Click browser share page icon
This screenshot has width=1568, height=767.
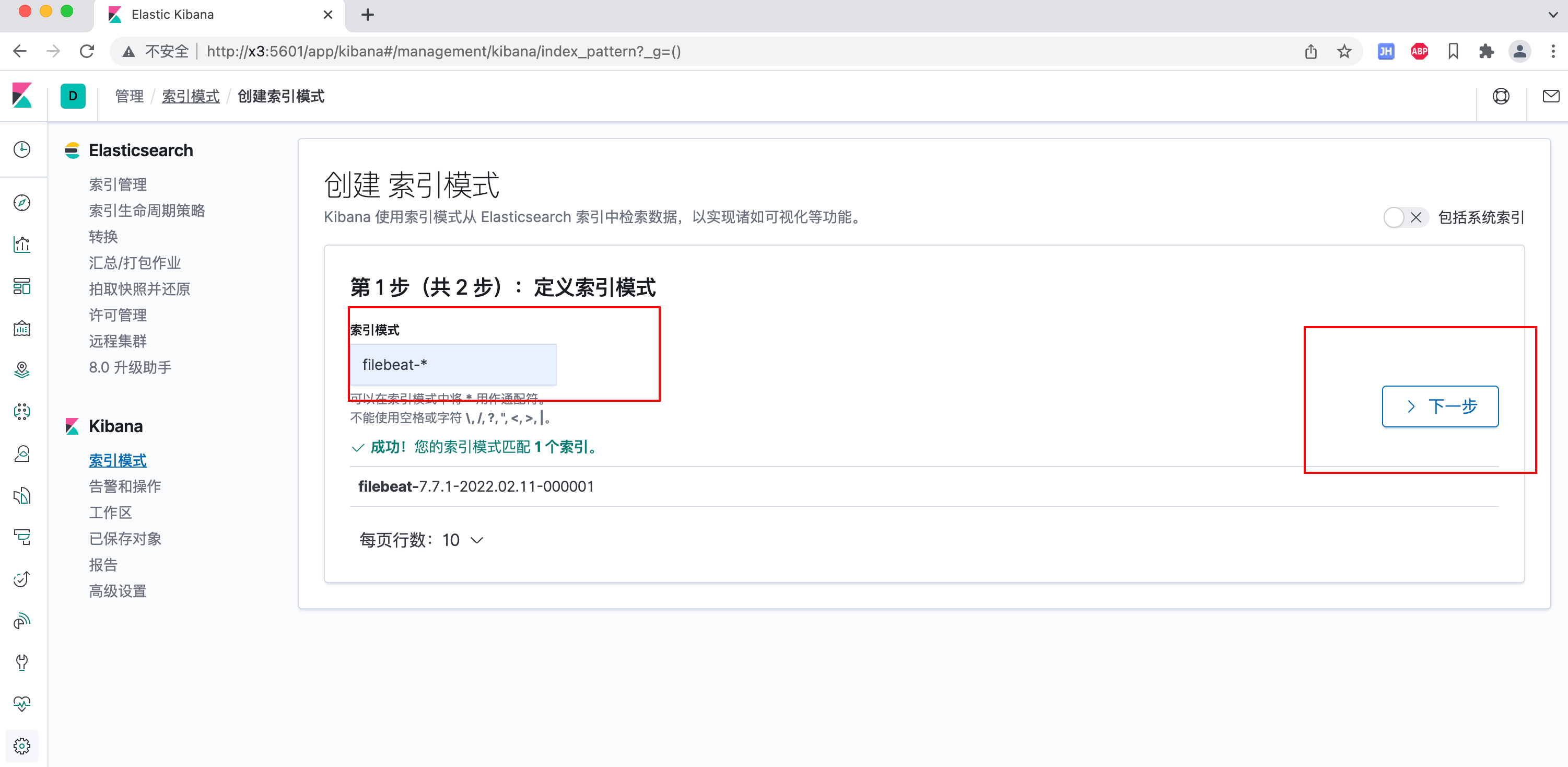click(x=1310, y=52)
